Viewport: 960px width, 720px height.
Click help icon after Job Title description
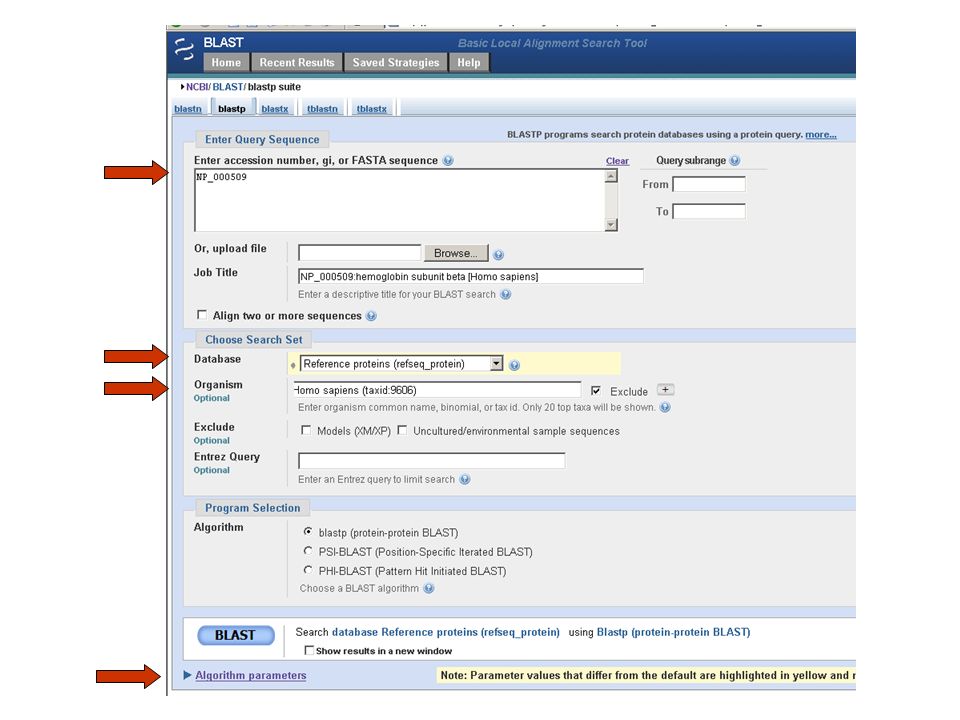click(506, 294)
